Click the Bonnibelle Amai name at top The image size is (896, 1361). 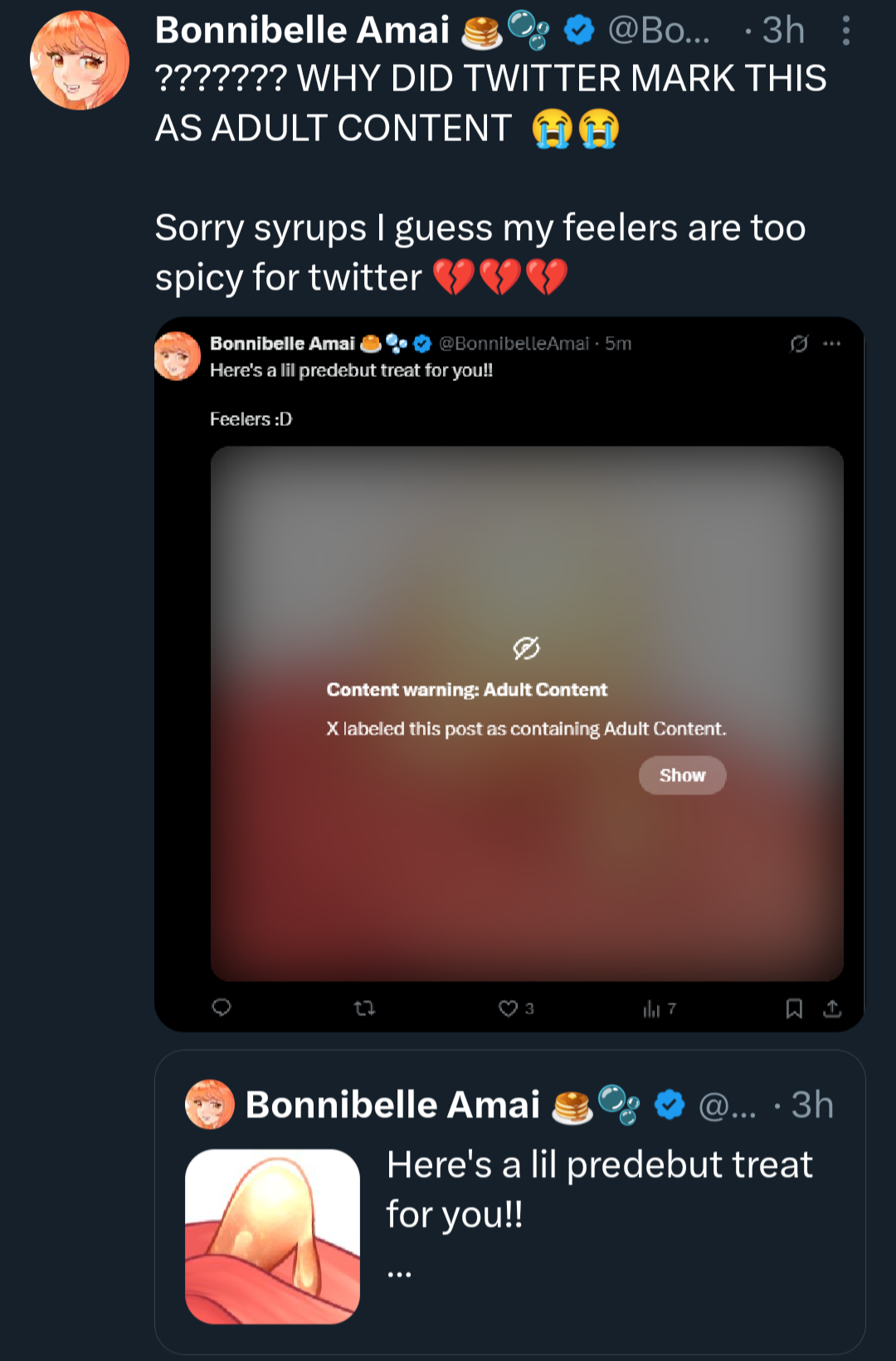[302, 31]
